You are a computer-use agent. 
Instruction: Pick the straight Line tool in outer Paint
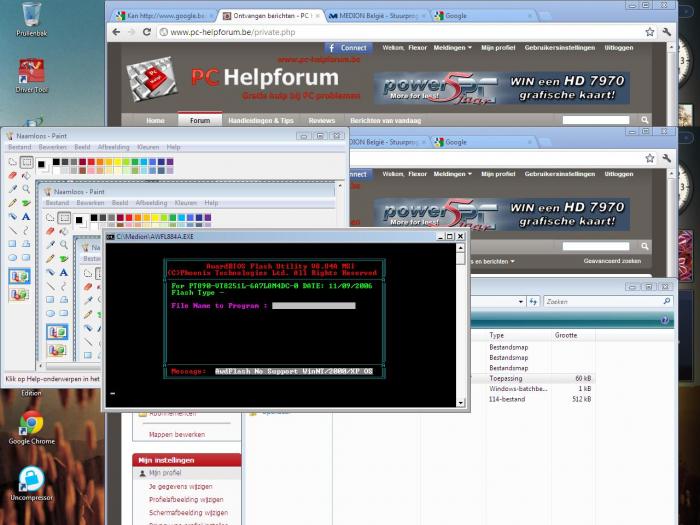pyautogui.click(x=12, y=230)
